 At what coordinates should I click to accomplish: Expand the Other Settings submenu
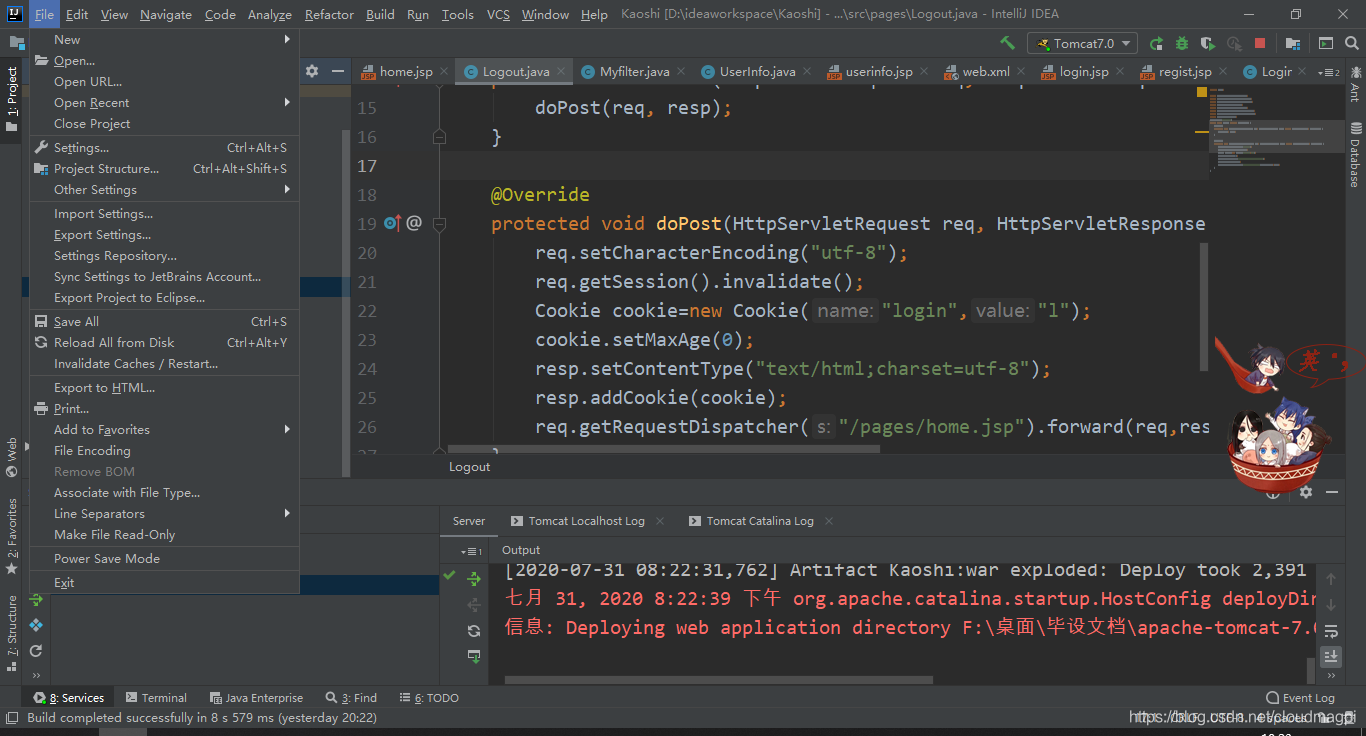[165, 189]
